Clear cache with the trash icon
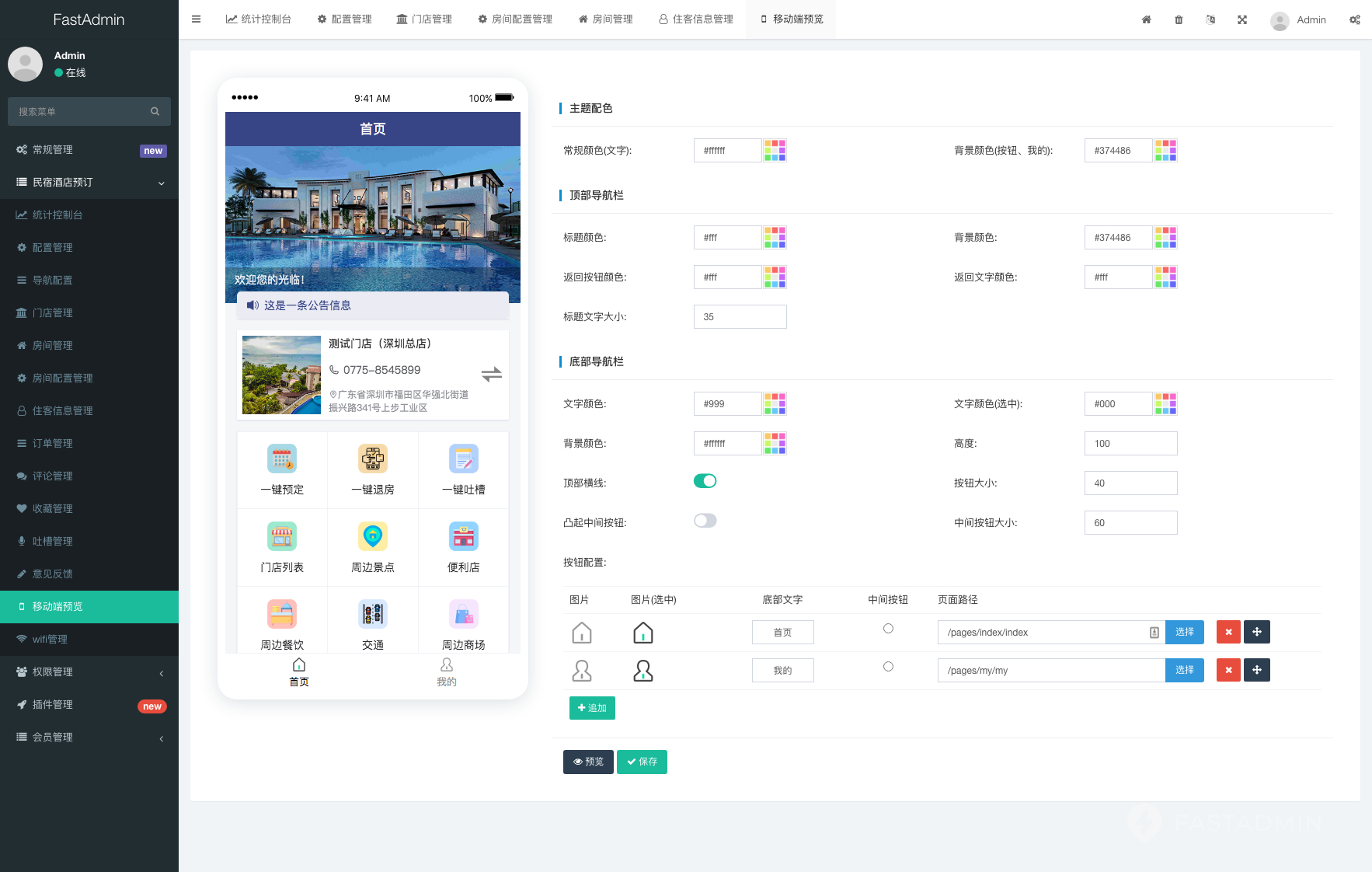This screenshot has width=1372, height=872. coord(1179,19)
